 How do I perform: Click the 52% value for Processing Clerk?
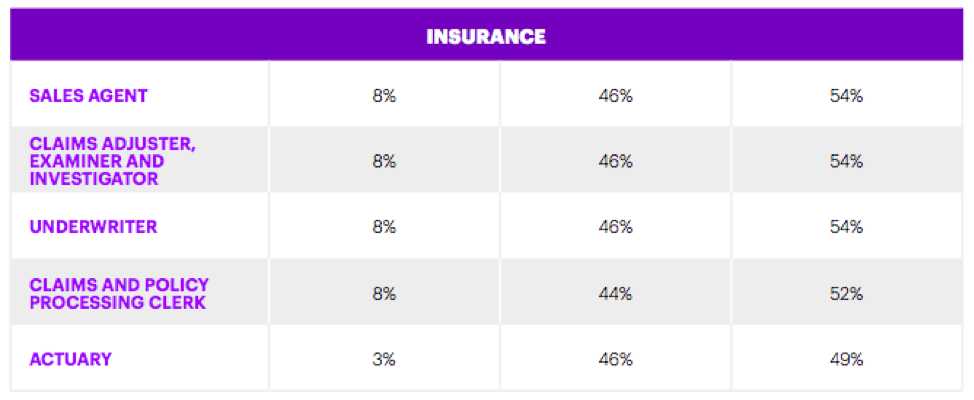coord(846,292)
